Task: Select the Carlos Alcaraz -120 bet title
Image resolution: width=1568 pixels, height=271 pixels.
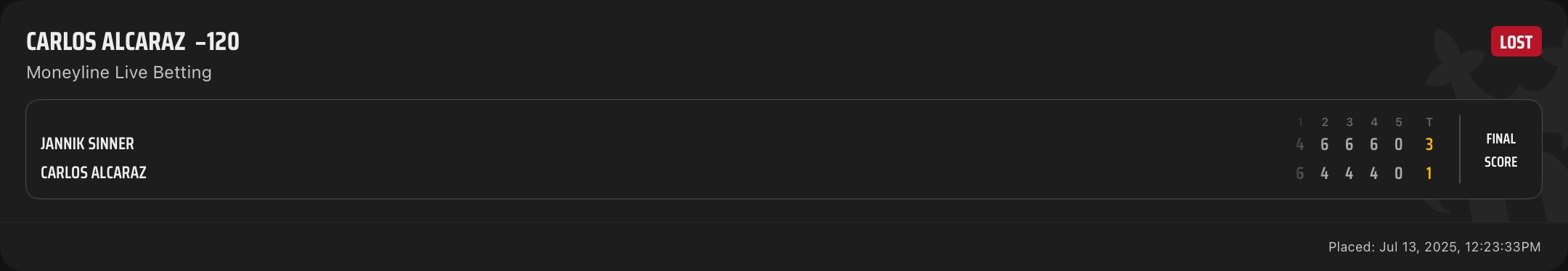Action: tap(133, 42)
